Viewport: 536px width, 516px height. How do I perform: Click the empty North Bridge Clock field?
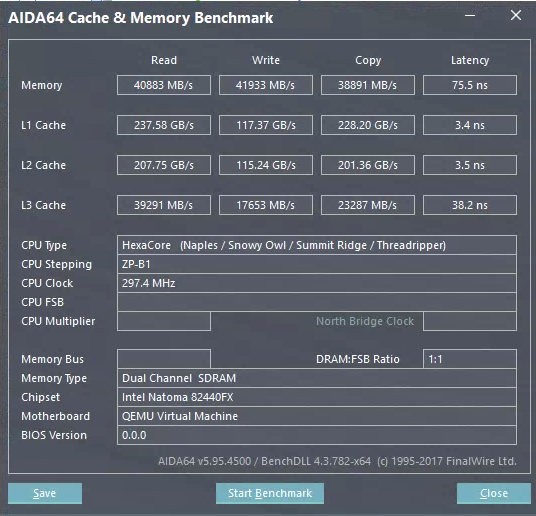[470, 321]
